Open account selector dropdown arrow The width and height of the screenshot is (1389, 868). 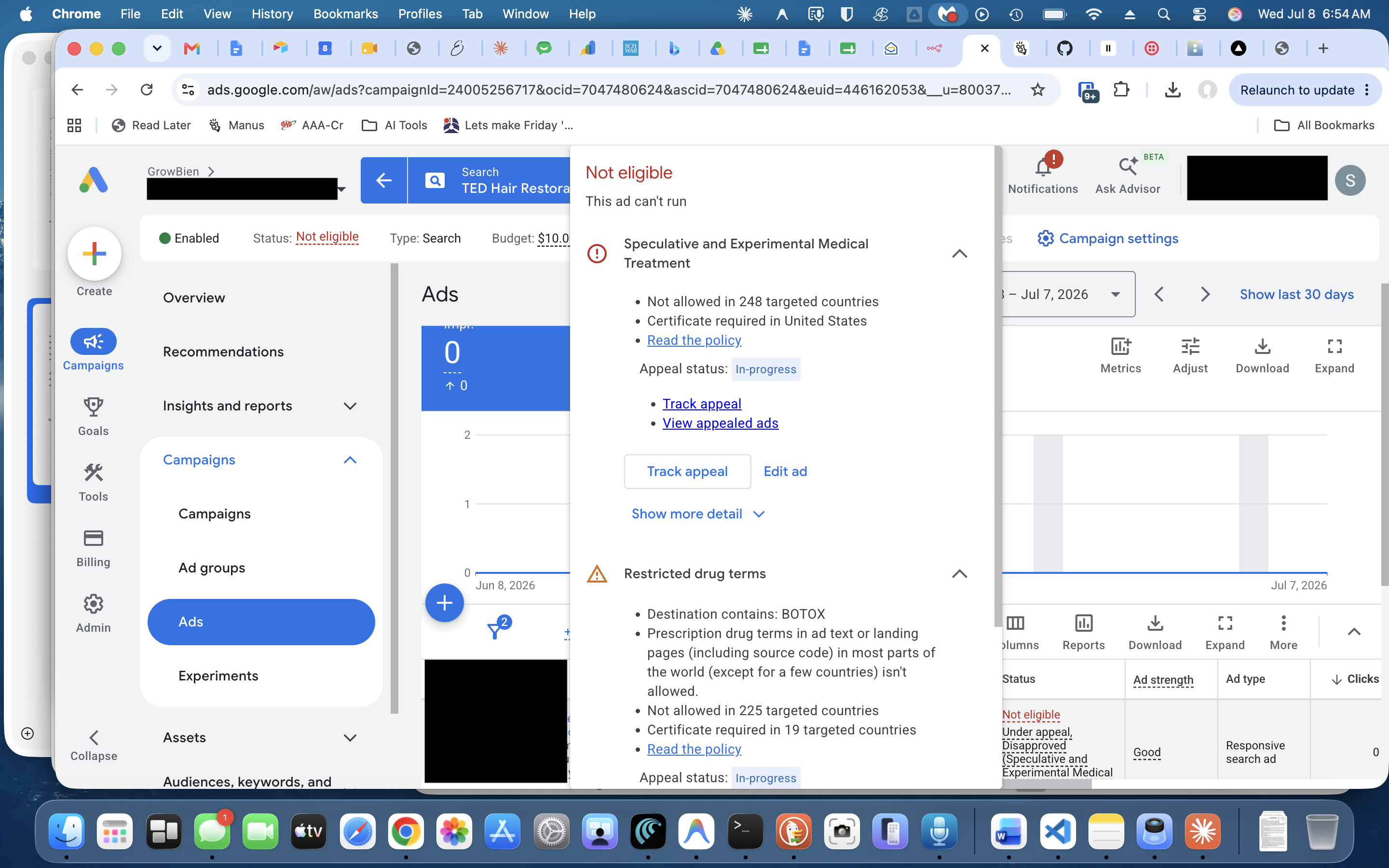tap(342, 189)
